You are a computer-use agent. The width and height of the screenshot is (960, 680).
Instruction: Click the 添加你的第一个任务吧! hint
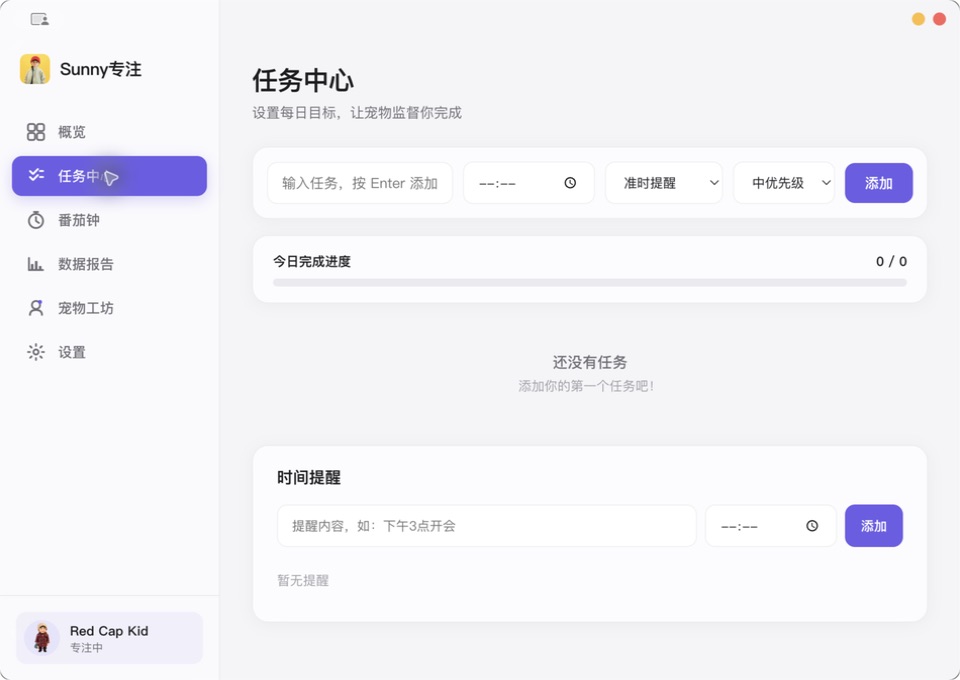point(586,386)
